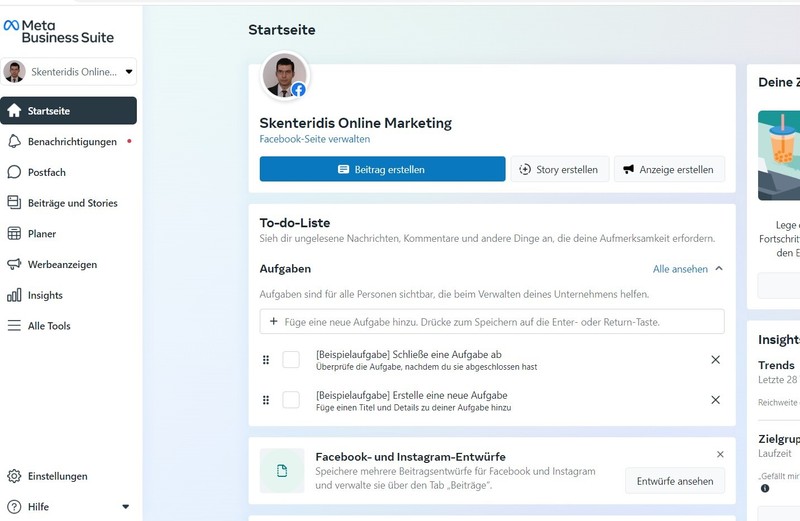Click the Postfach speech bubble icon
This screenshot has height=521, width=800.
tap(14, 172)
